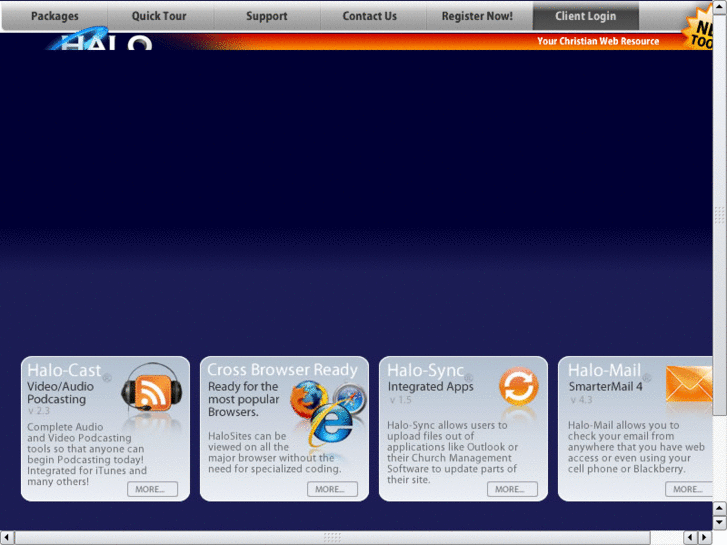
Task: Click the Halo-Sync orange refresh icon
Action: click(519, 386)
